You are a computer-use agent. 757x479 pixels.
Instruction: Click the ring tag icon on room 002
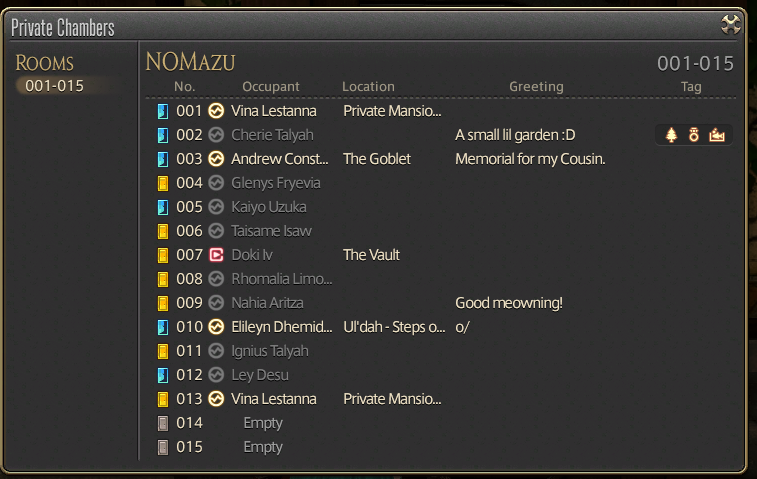[694, 135]
